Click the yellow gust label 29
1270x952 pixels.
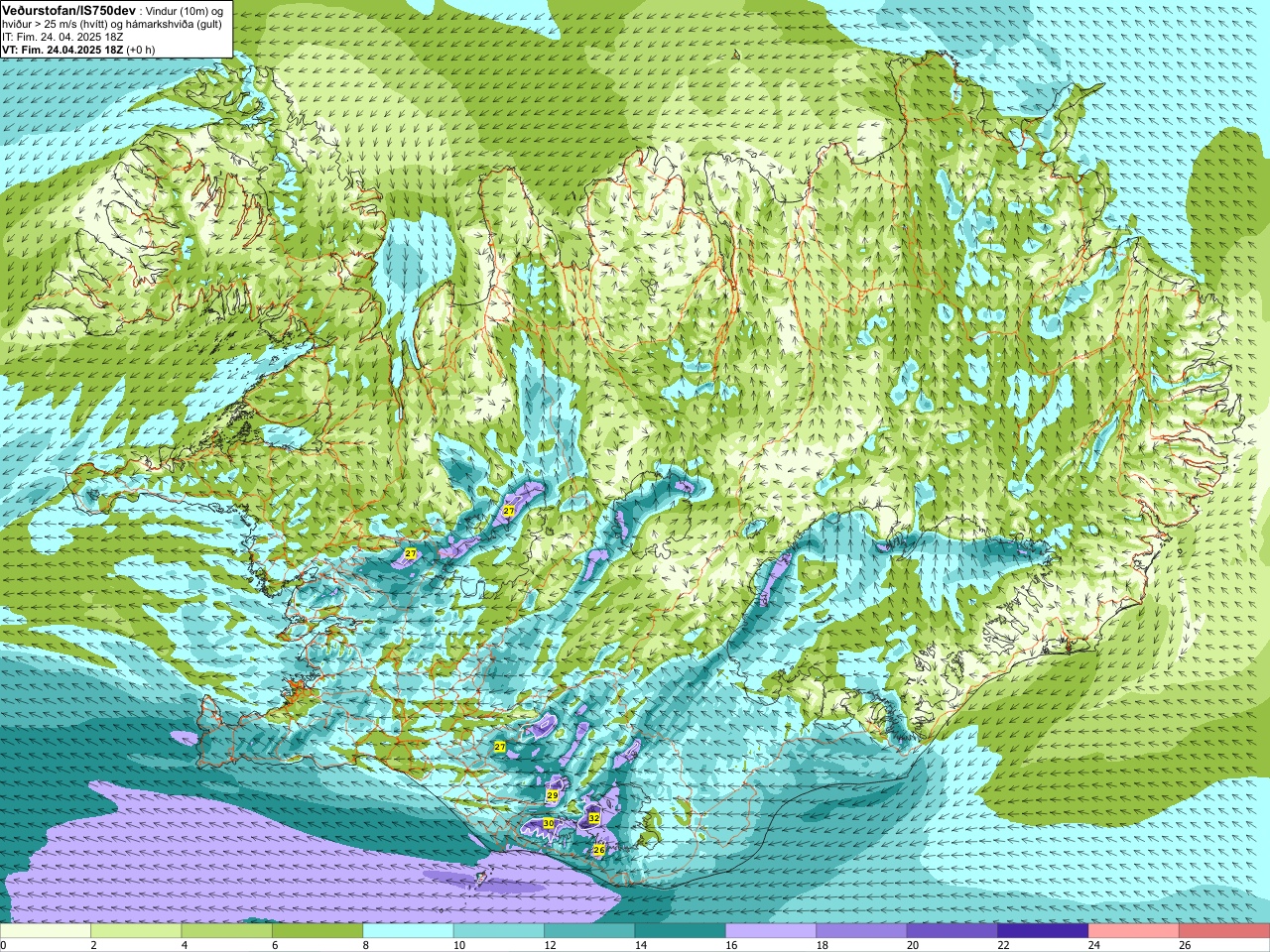(553, 795)
